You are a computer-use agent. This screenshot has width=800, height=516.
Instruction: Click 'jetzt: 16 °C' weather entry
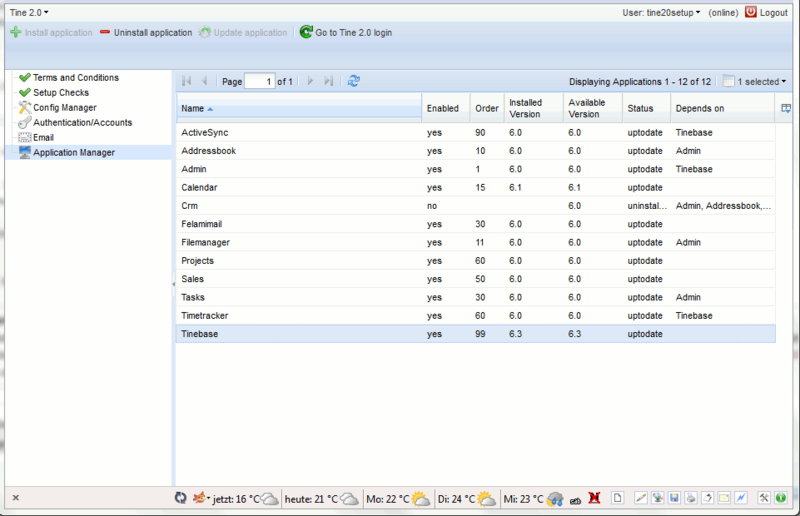click(246, 499)
